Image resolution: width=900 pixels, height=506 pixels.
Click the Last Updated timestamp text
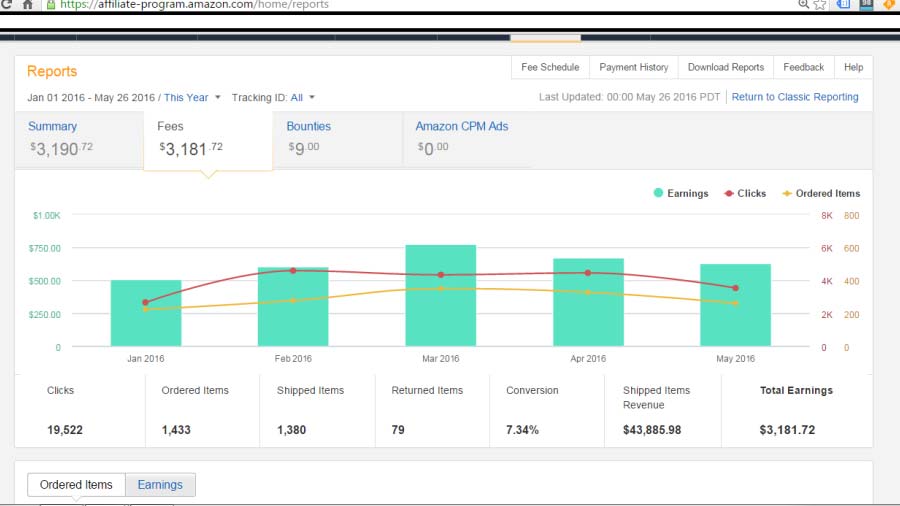coord(629,97)
